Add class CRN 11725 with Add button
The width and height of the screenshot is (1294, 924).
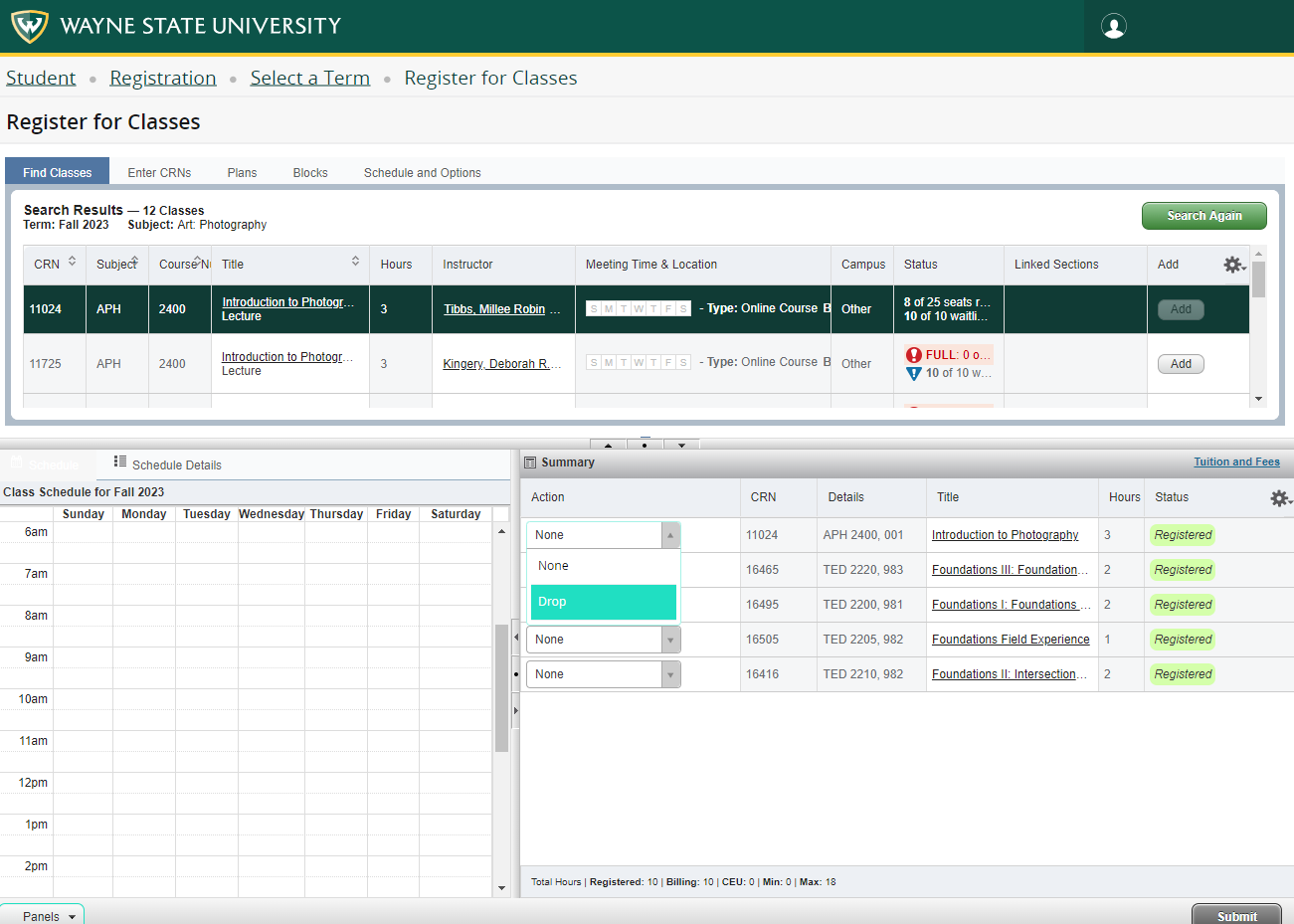click(1181, 364)
